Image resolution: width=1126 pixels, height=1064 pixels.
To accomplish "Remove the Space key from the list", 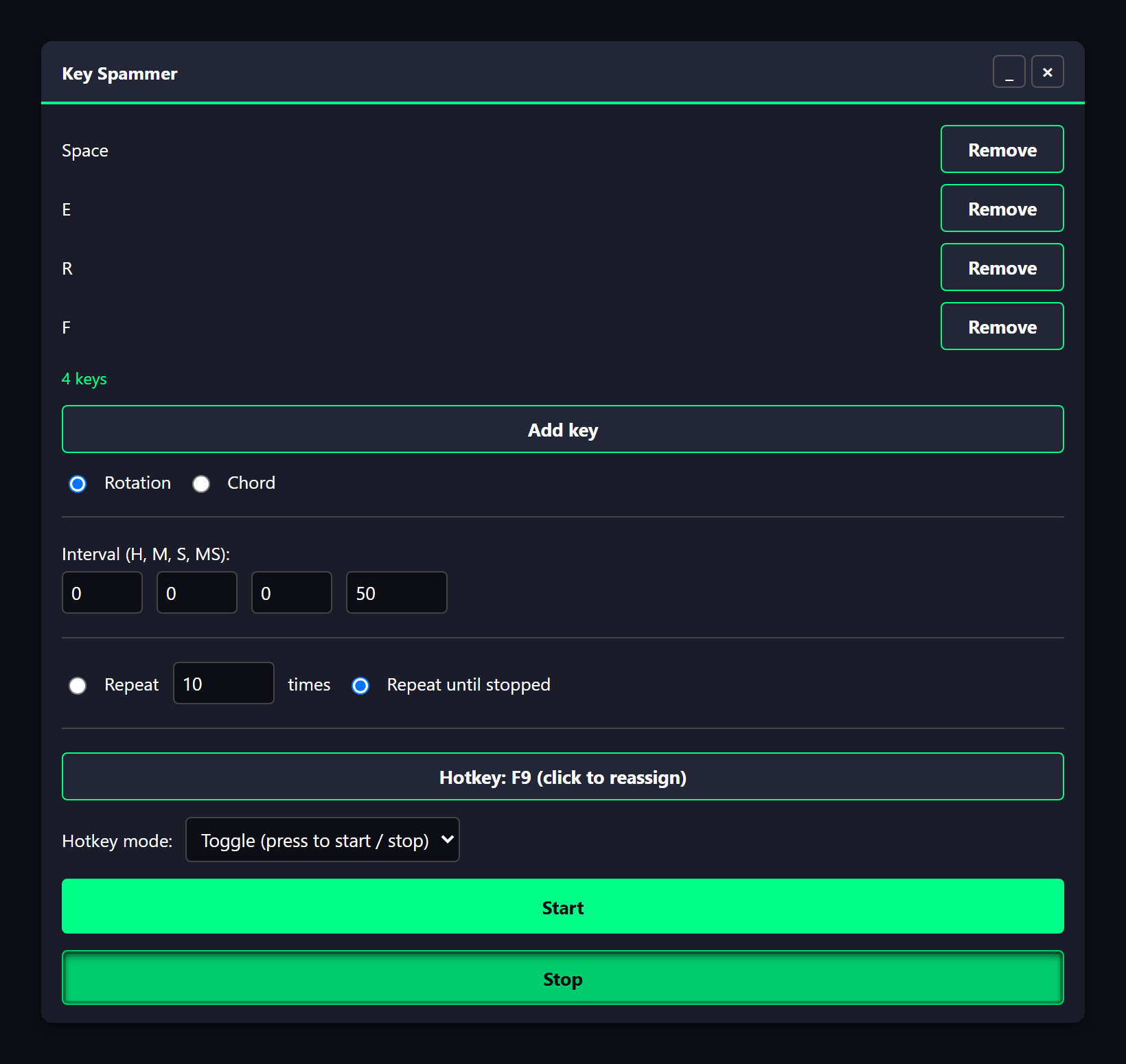I will tap(1002, 149).
